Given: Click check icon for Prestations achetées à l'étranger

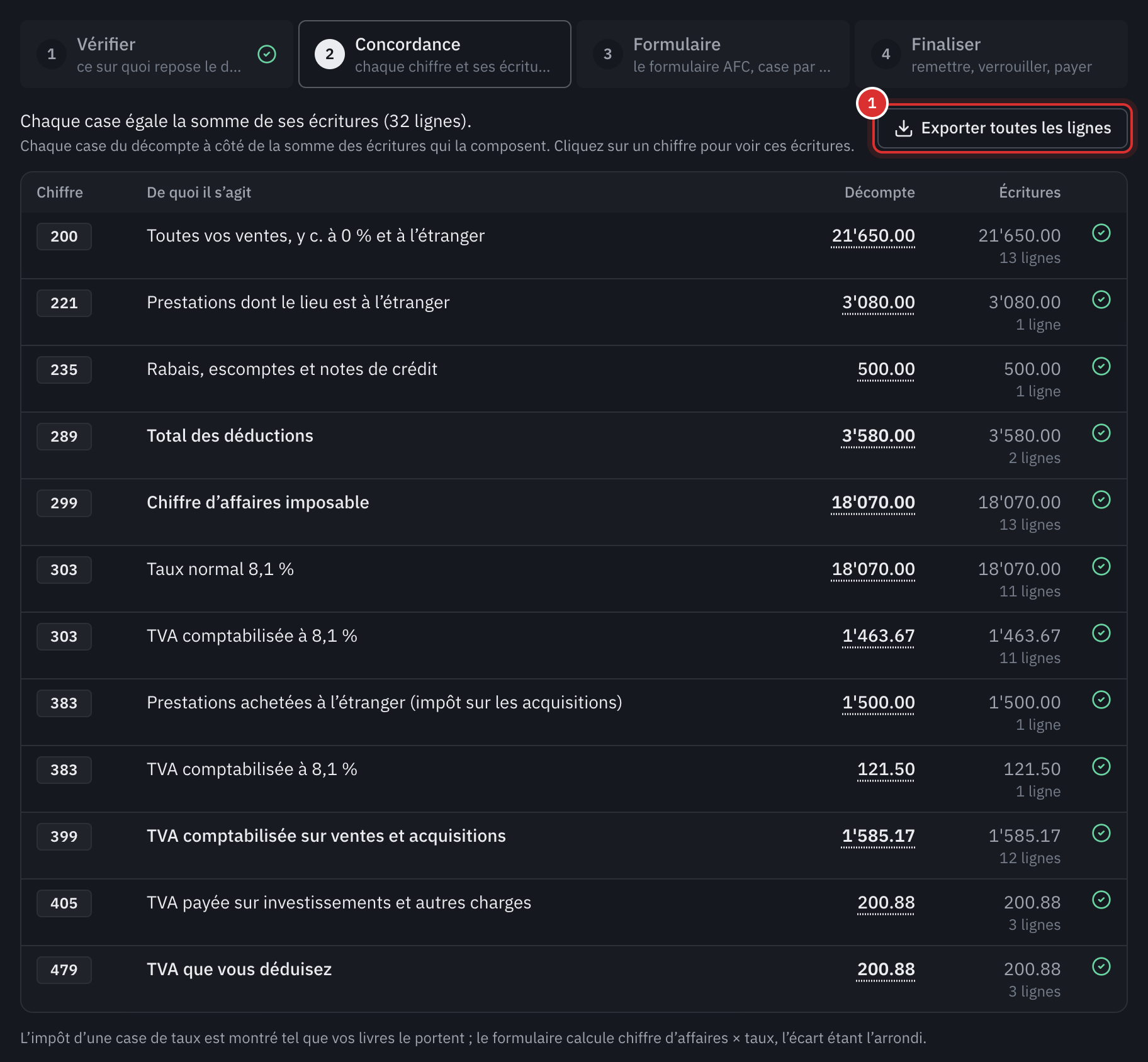Looking at the screenshot, I should (x=1101, y=700).
